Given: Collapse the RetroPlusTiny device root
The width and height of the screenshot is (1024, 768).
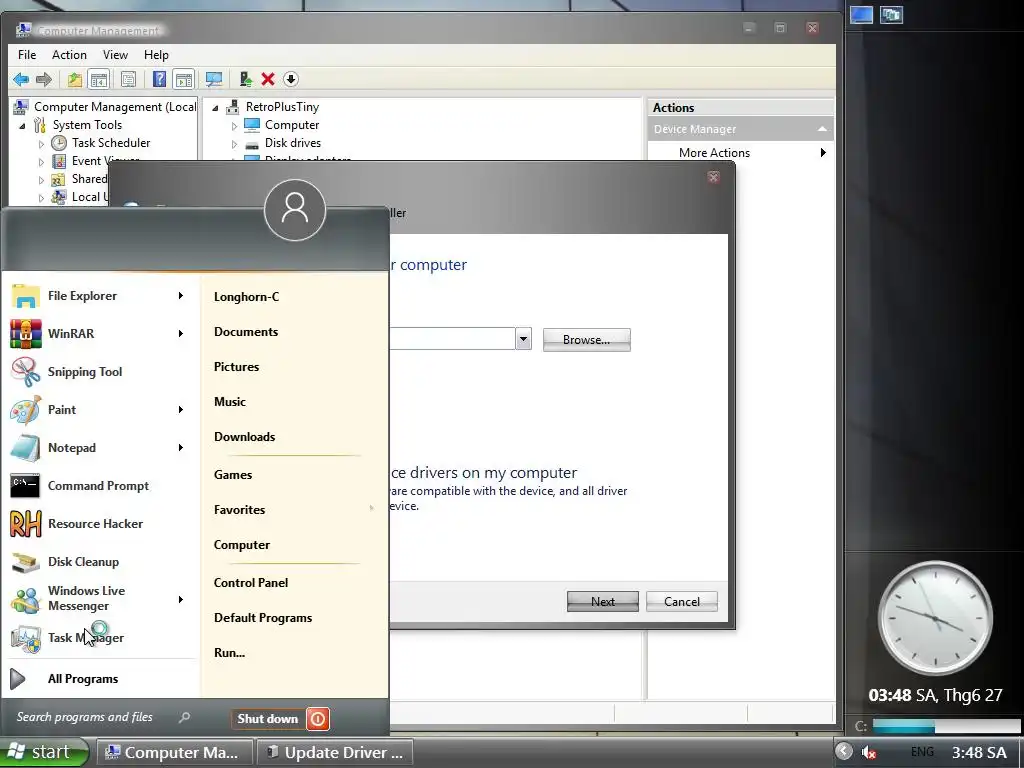Looking at the screenshot, I should click(x=216, y=108).
